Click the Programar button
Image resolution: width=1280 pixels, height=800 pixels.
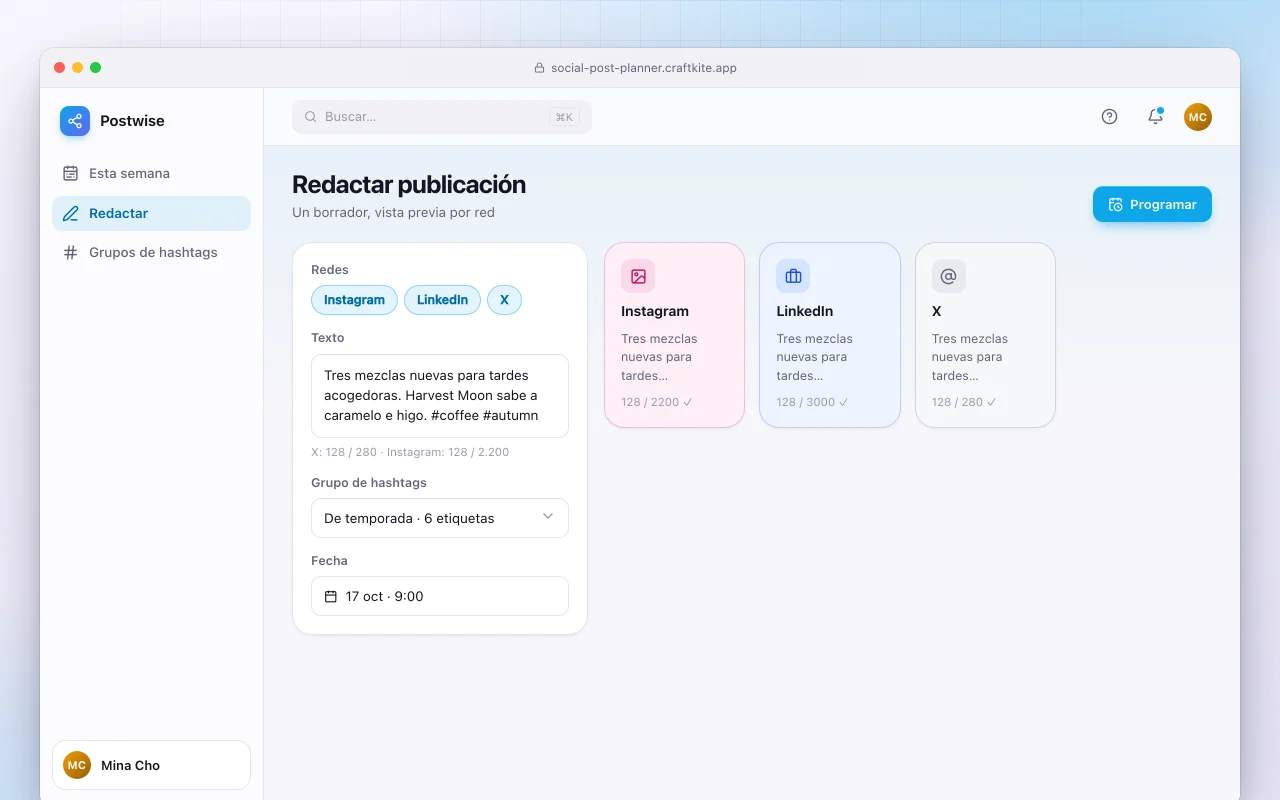tap(1152, 204)
